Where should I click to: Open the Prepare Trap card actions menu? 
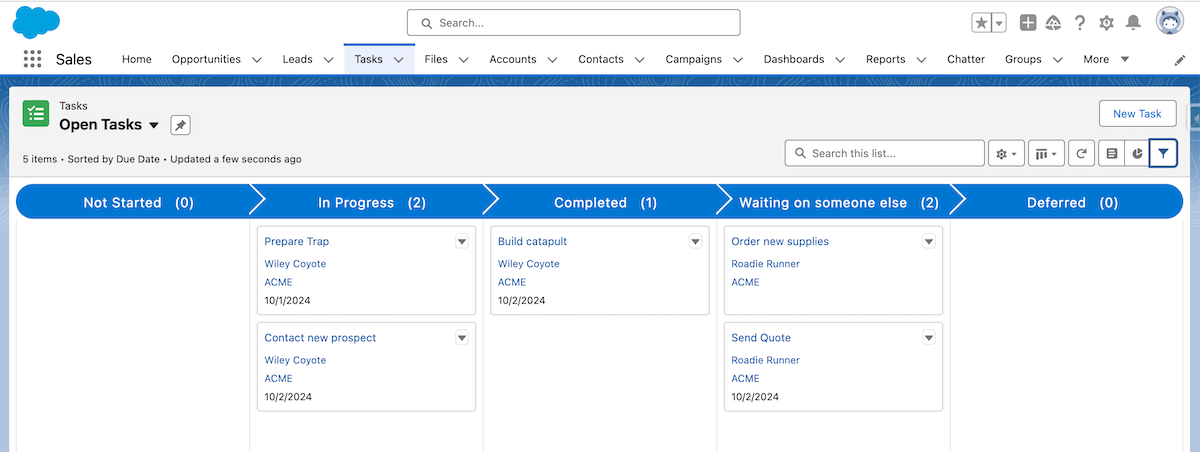[x=462, y=241]
